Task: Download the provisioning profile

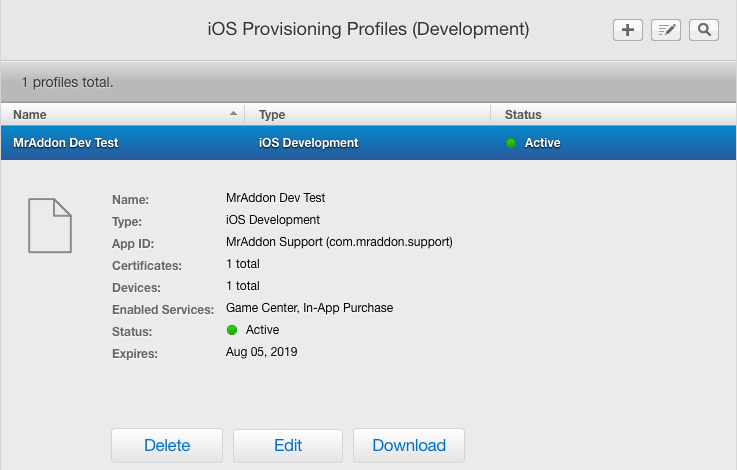Action: tap(408, 445)
